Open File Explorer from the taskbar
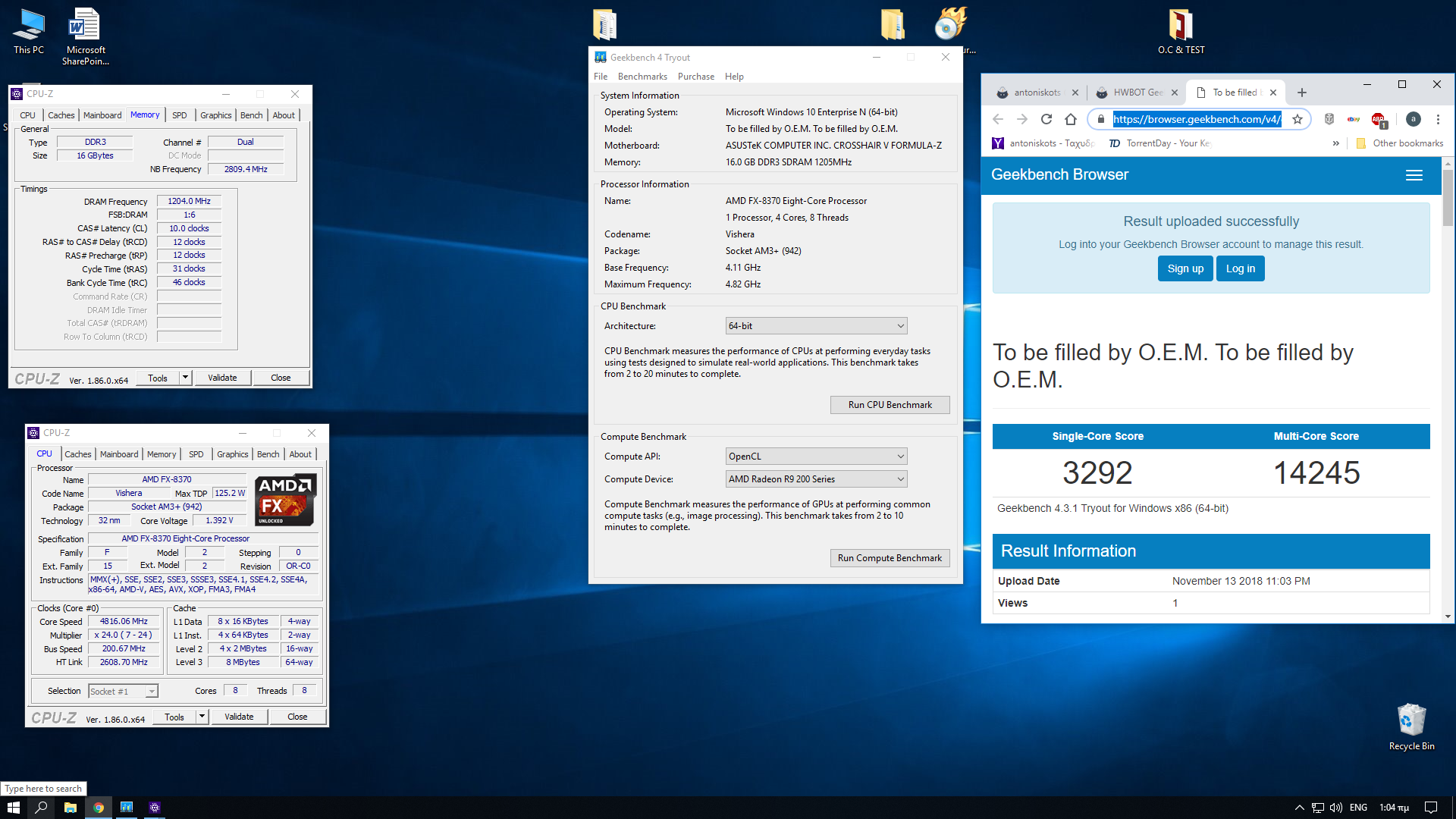 (x=70, y=808)
